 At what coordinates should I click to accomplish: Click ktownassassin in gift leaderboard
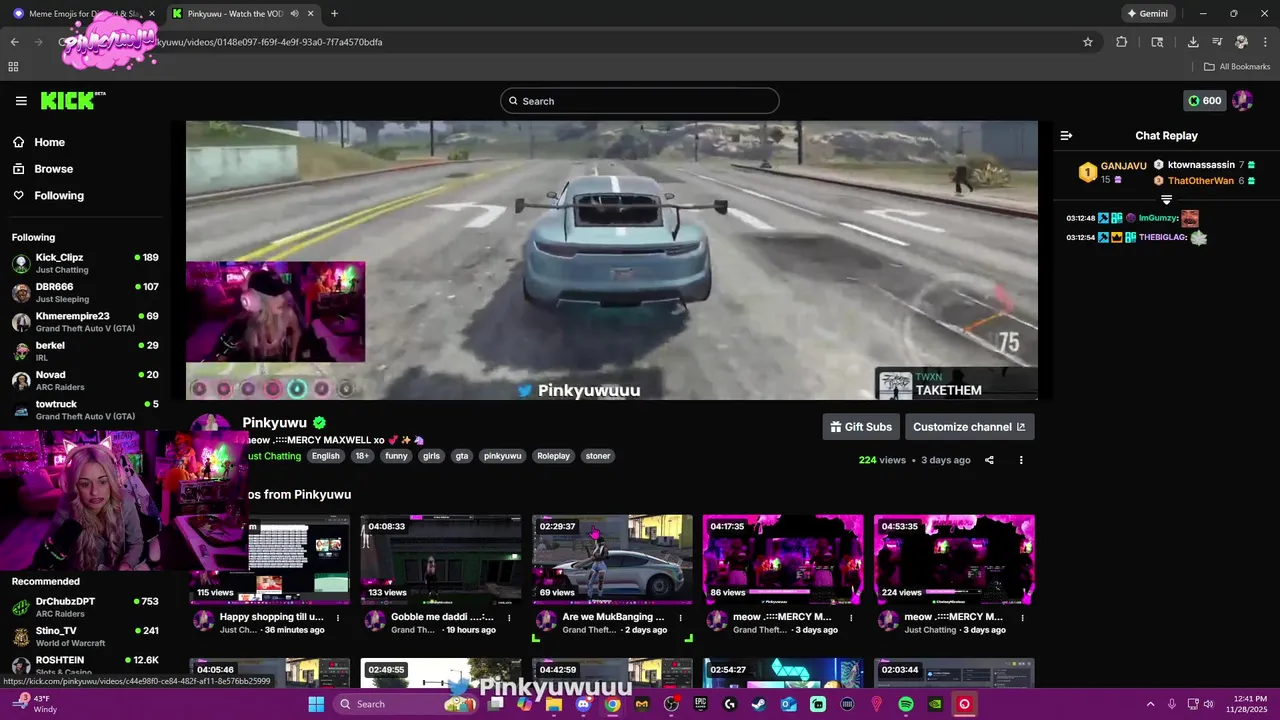1201,165
